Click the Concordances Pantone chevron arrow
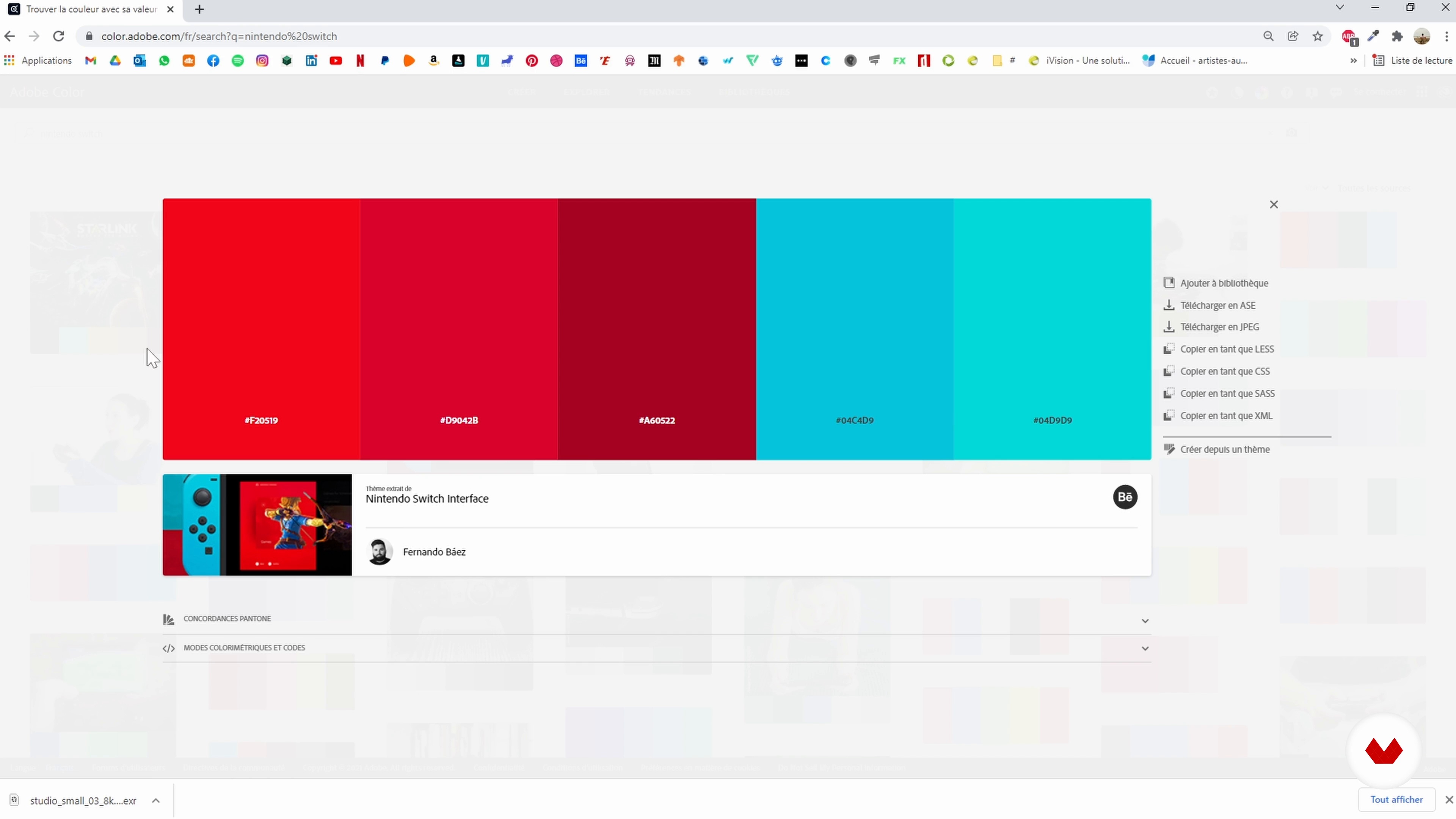Image resolution: width=1456 pixels, height=819 pixels. click(1145, 621)
